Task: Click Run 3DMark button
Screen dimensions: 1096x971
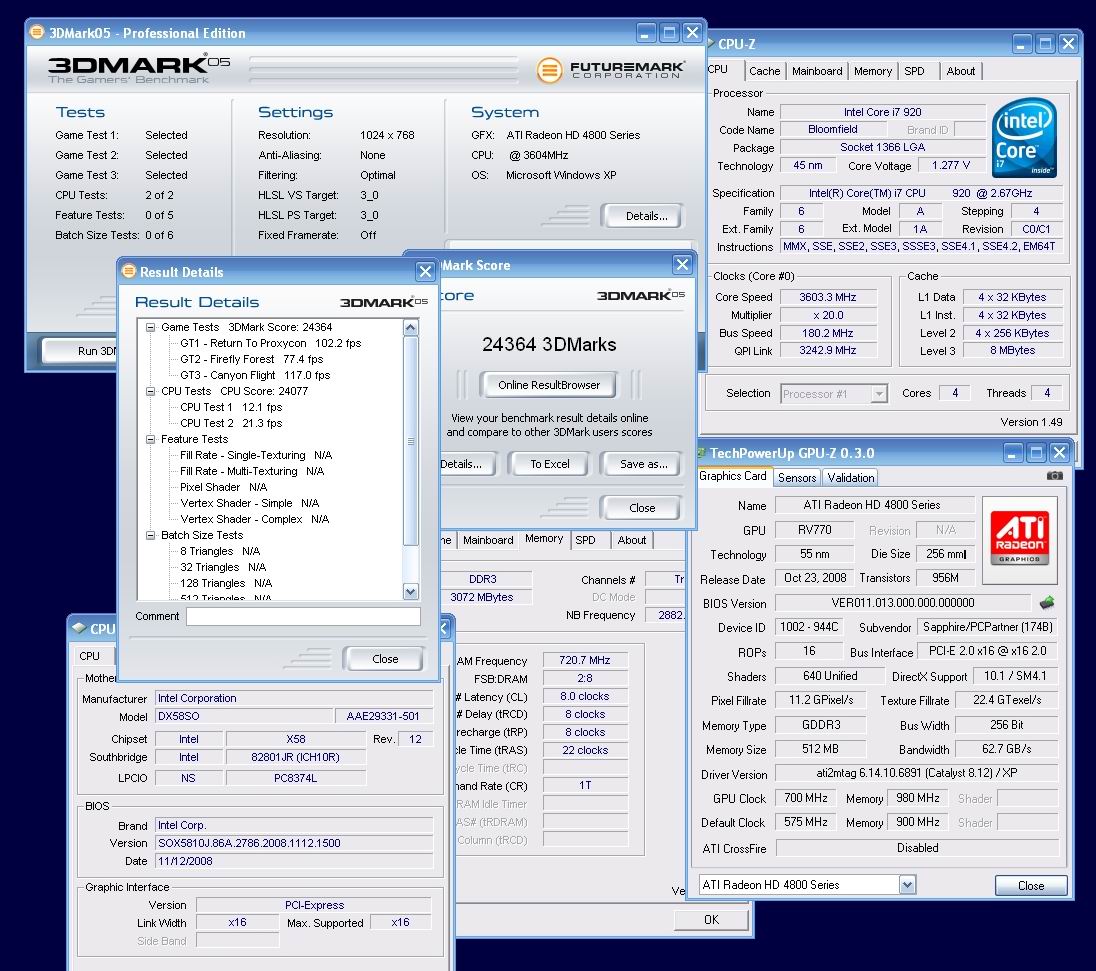Action: pyautogui.click(x=79, y=351)
